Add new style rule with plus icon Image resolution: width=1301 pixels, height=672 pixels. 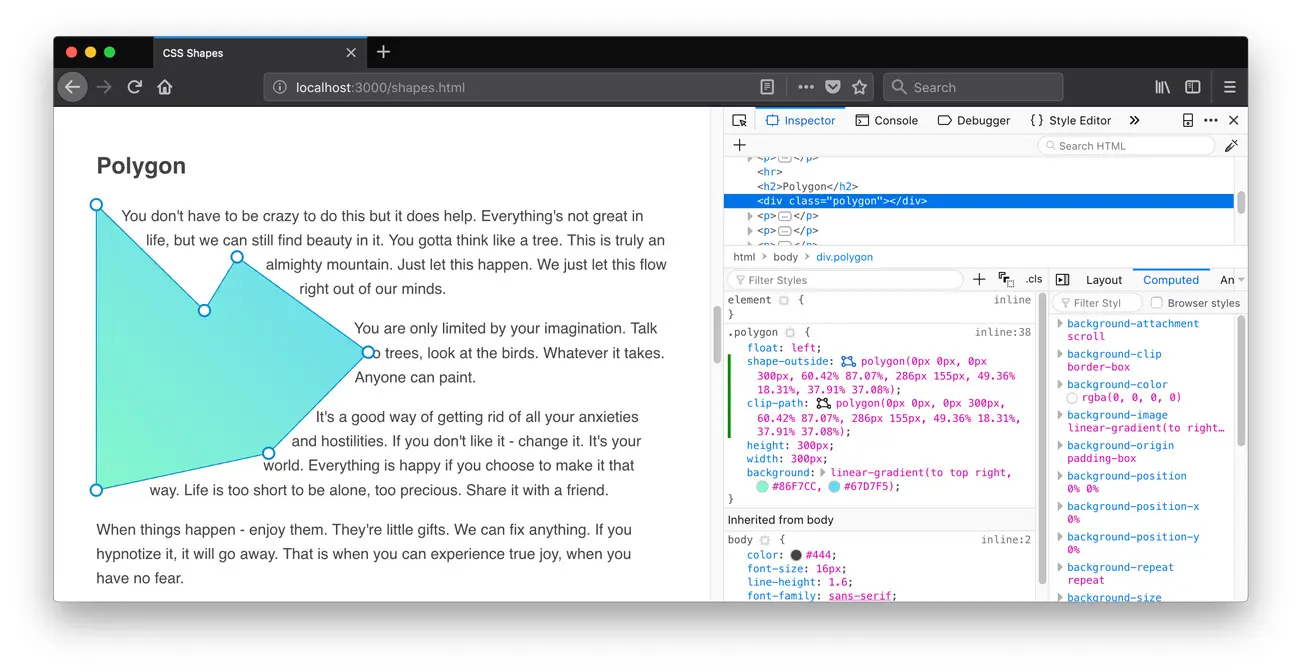(x=979, y=280)
